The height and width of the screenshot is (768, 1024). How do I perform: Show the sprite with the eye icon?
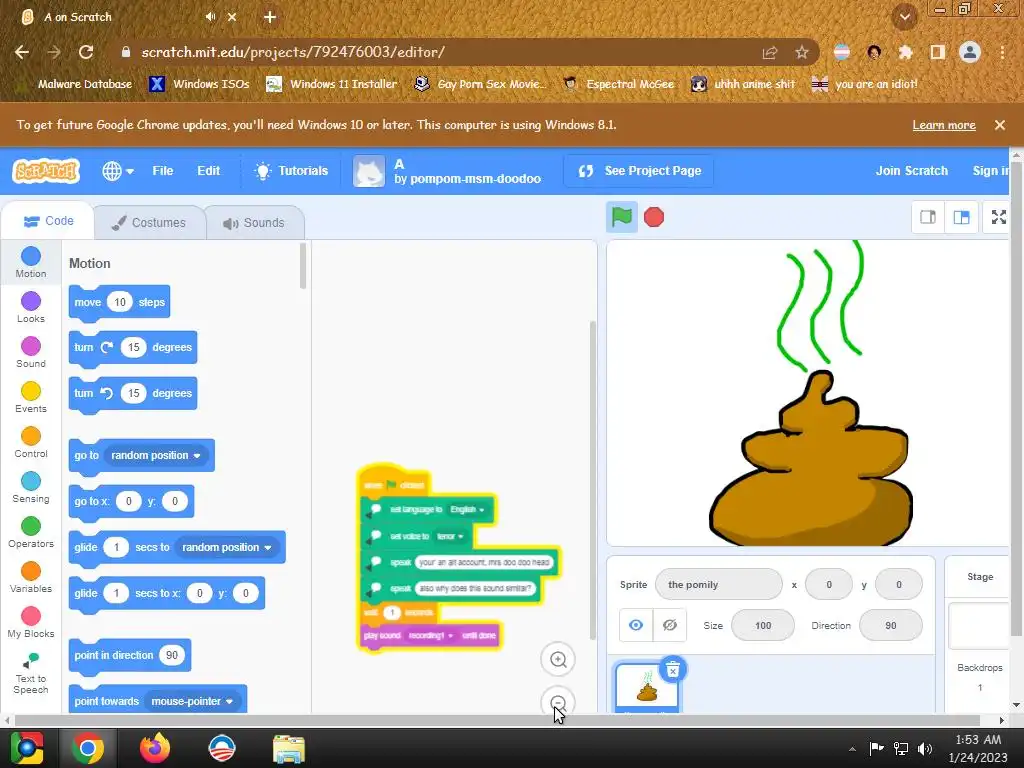point(635,626)
